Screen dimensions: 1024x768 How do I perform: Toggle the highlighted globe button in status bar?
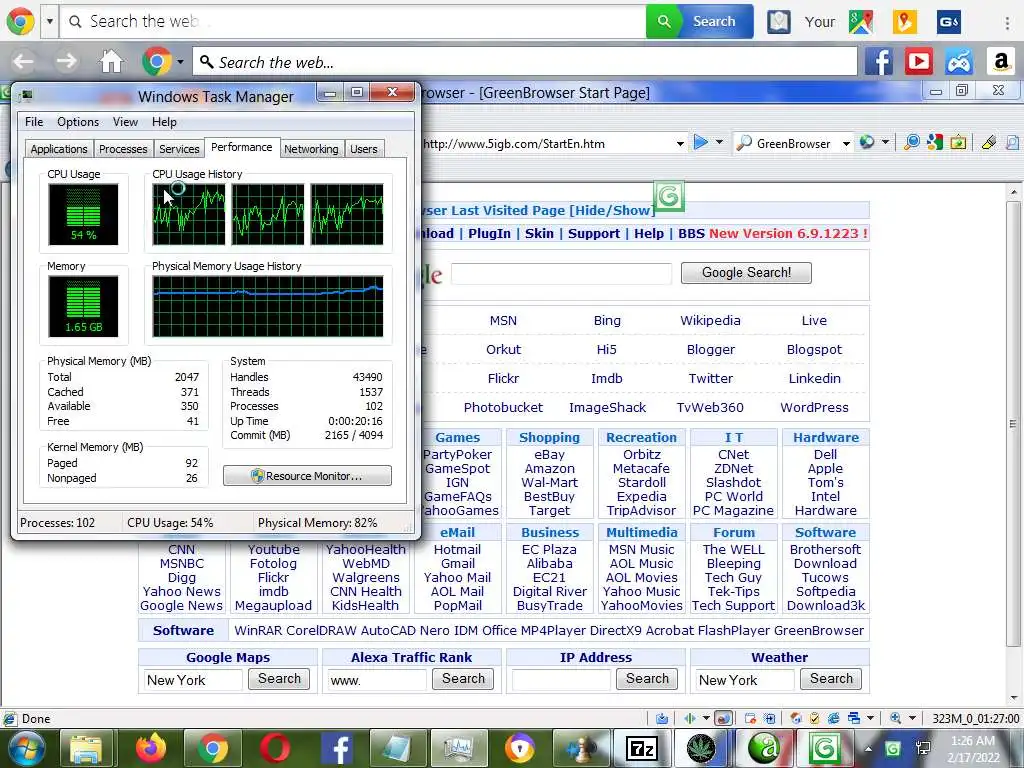(723, 718)
